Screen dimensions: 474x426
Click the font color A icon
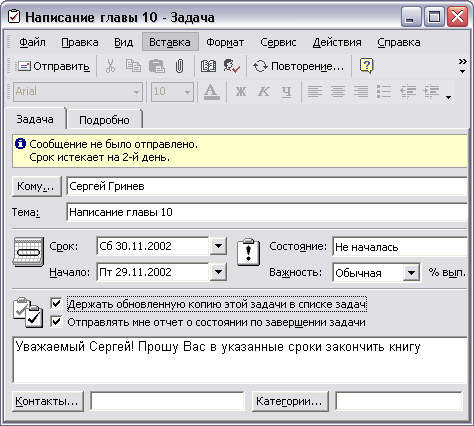pos(211,92)
